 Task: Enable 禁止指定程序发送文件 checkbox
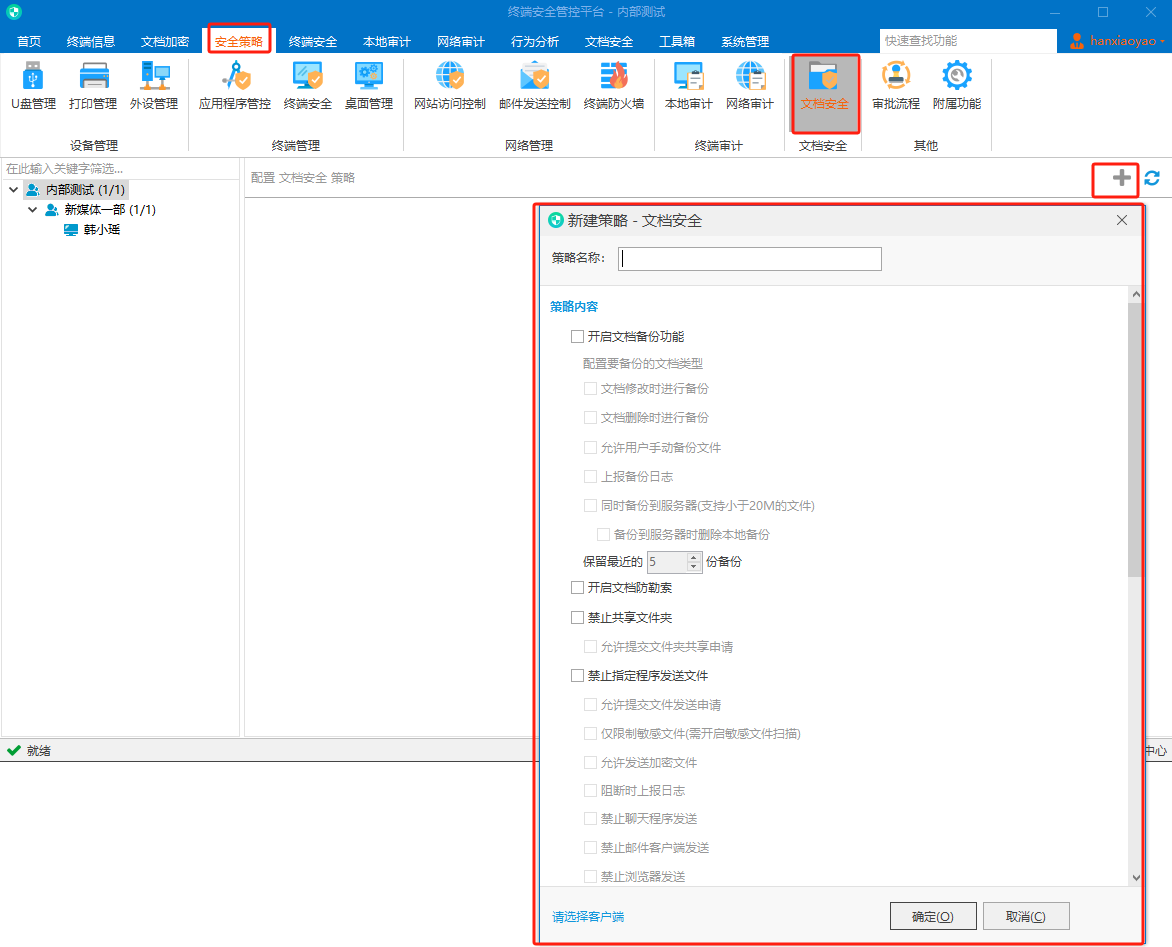(577, 676)
